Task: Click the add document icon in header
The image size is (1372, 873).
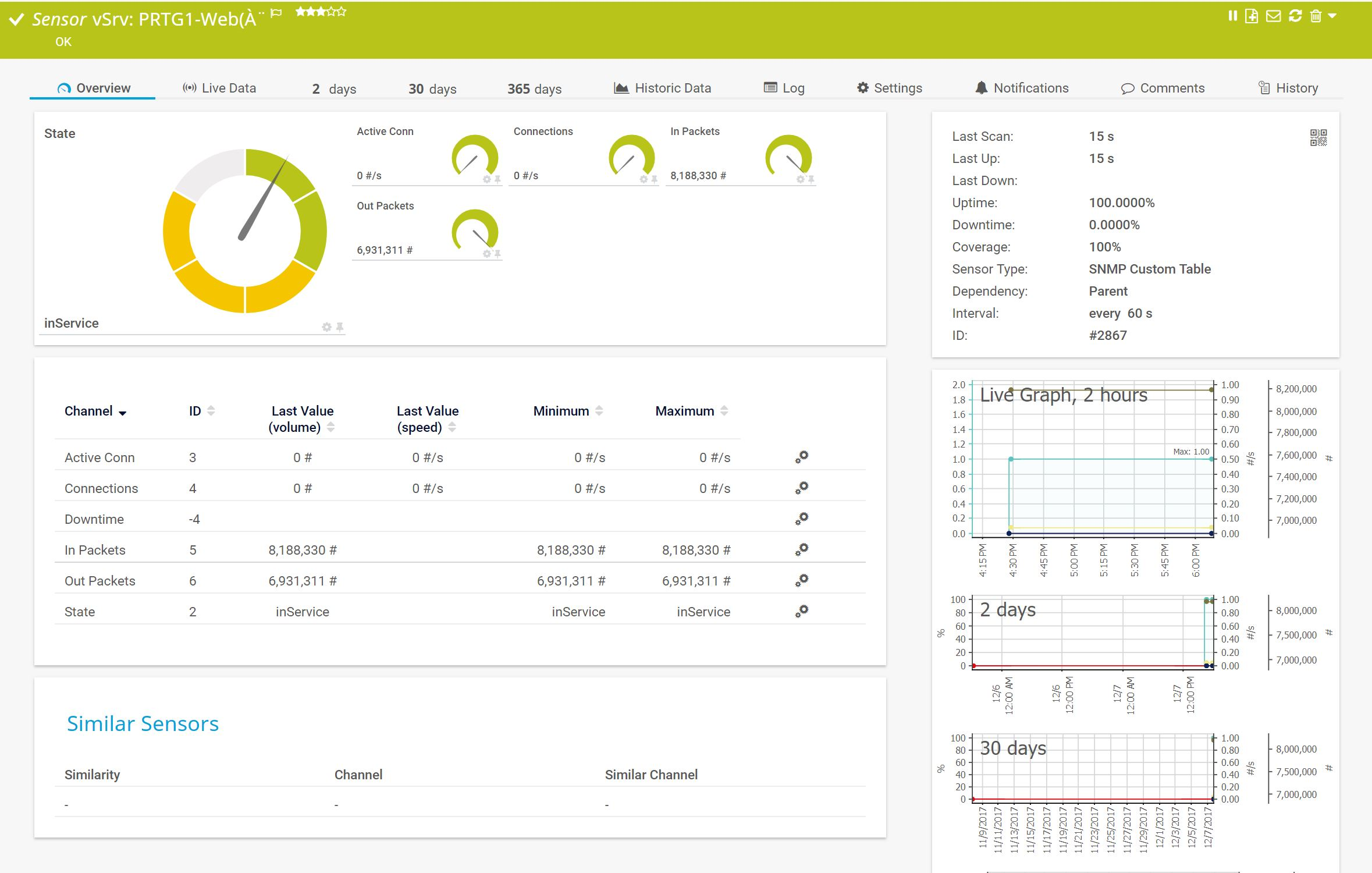Action: [x=1252, y=16]
